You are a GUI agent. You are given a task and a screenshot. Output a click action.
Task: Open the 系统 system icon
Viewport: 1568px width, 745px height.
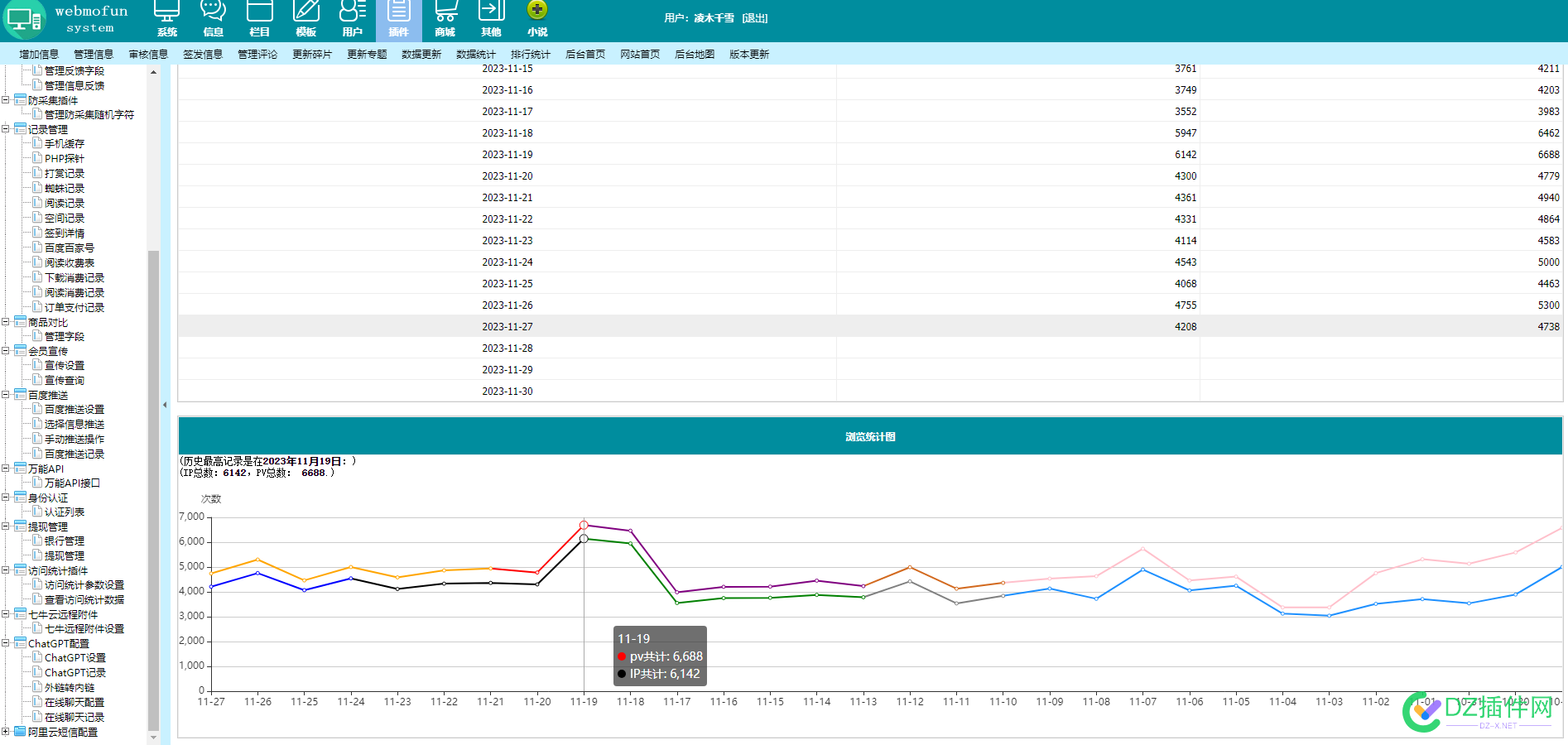pos(167,12)
